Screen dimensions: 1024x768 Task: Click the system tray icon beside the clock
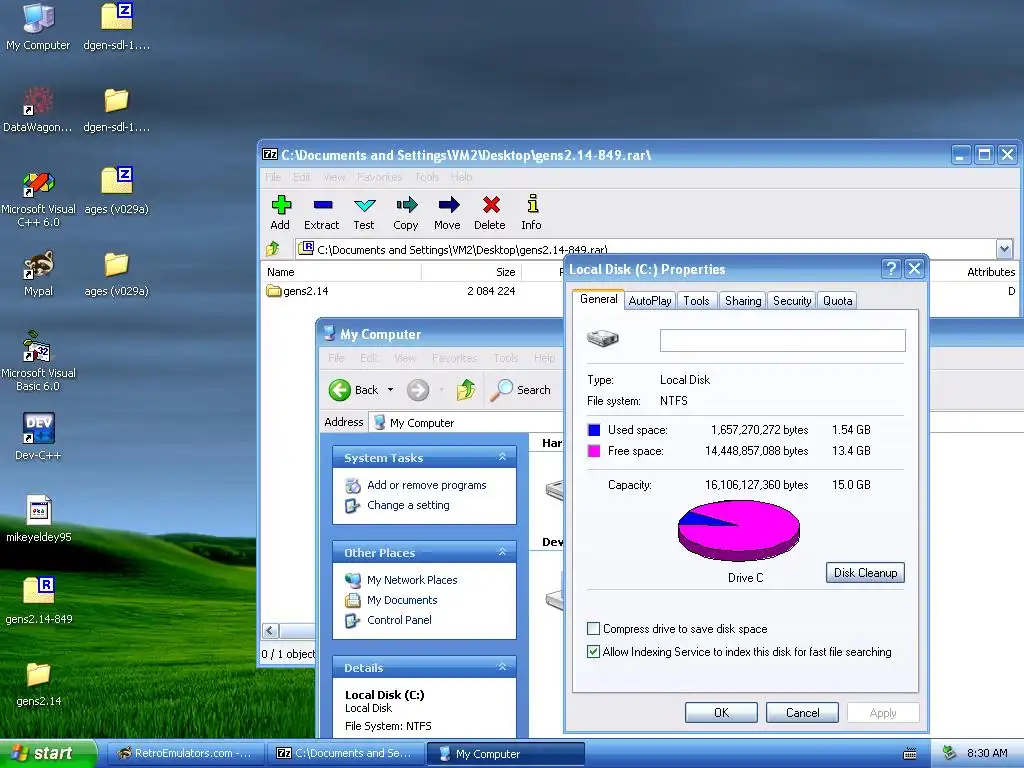point(950,753)
